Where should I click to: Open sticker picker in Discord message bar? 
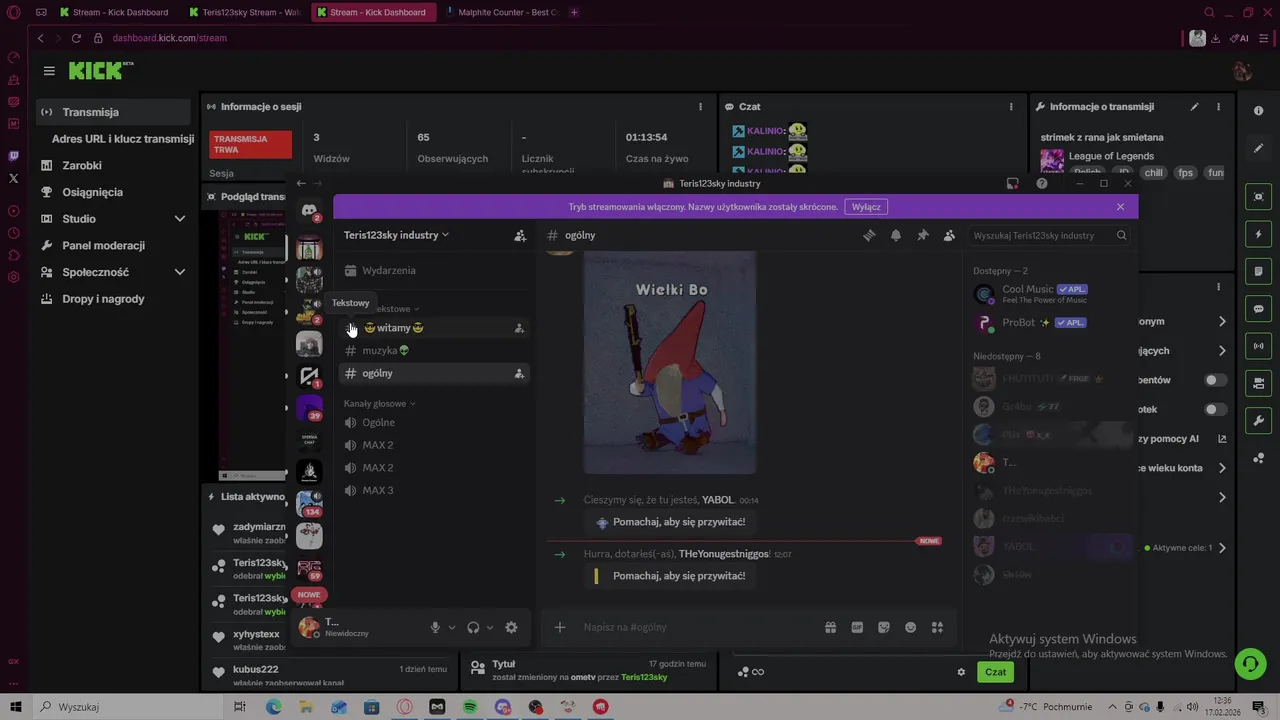pos(884,628)
